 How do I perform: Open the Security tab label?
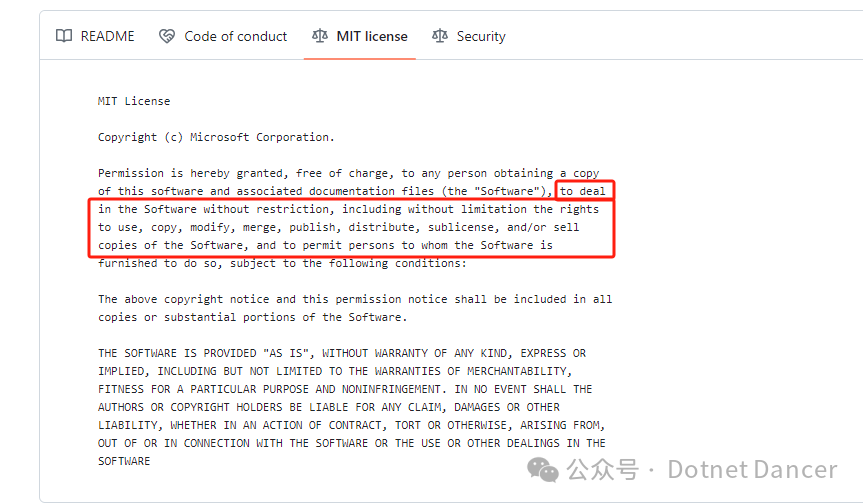click(x=481, y=36)
